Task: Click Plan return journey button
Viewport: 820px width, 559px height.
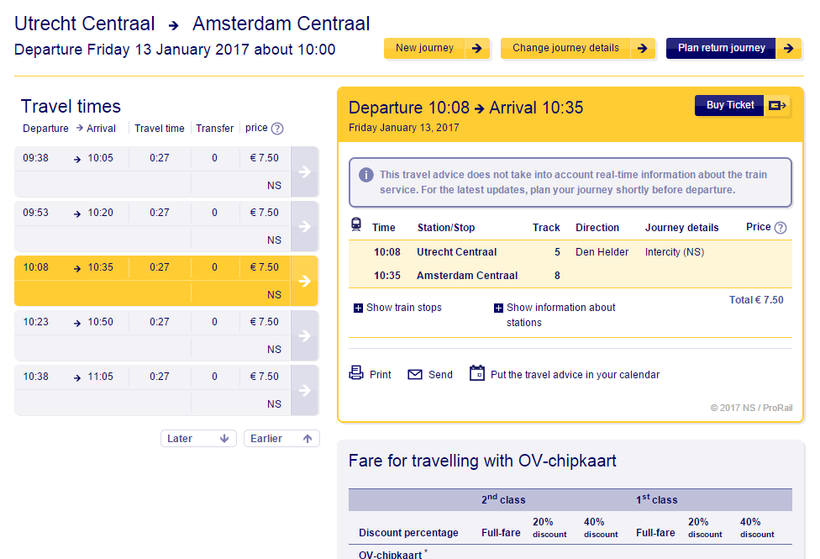Action: pos(733,48)
